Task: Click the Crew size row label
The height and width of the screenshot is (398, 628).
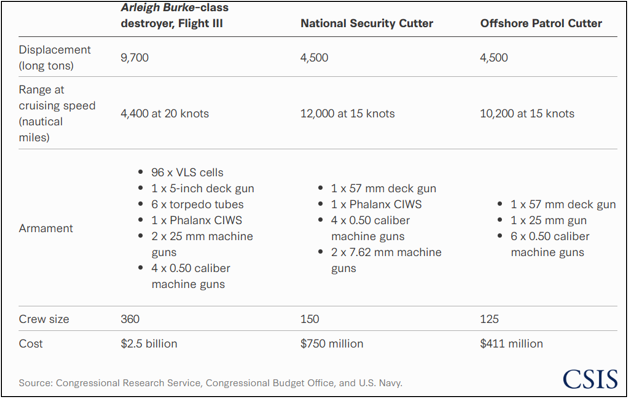Action: [x=44, y=319]
